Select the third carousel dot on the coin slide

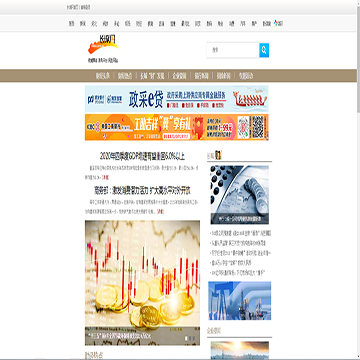195,338
